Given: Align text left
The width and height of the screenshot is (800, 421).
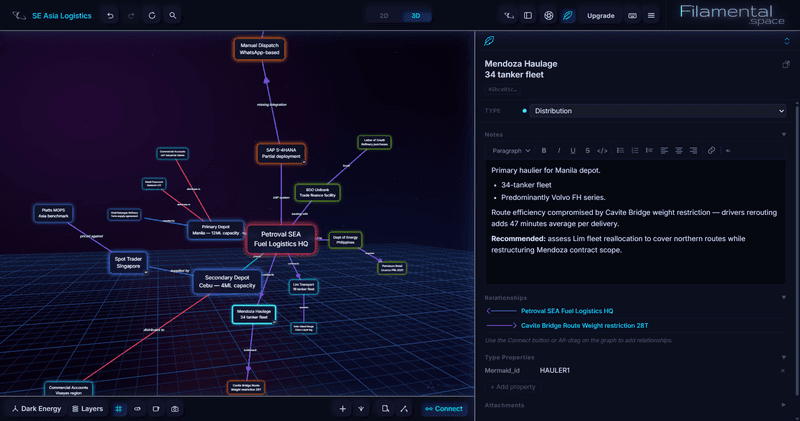Looking at the screenshot, I should pyautogui.click(x=664, y=151).
